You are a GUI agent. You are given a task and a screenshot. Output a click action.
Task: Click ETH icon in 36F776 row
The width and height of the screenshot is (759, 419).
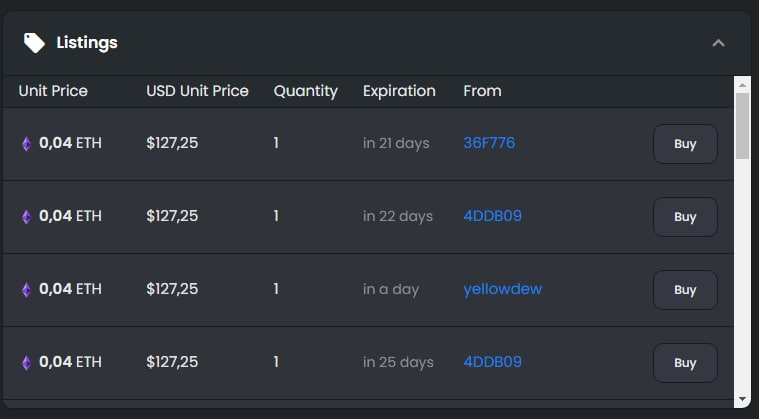point(27,144)
